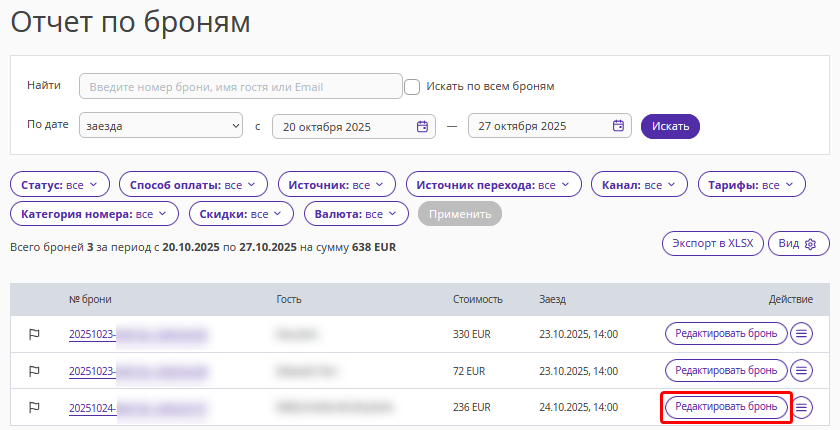Open the 'Валюта: все' filter
Image resolution: width=840 pixels, height=430 pixels.
pyautogui.click(x=356, y=214)
